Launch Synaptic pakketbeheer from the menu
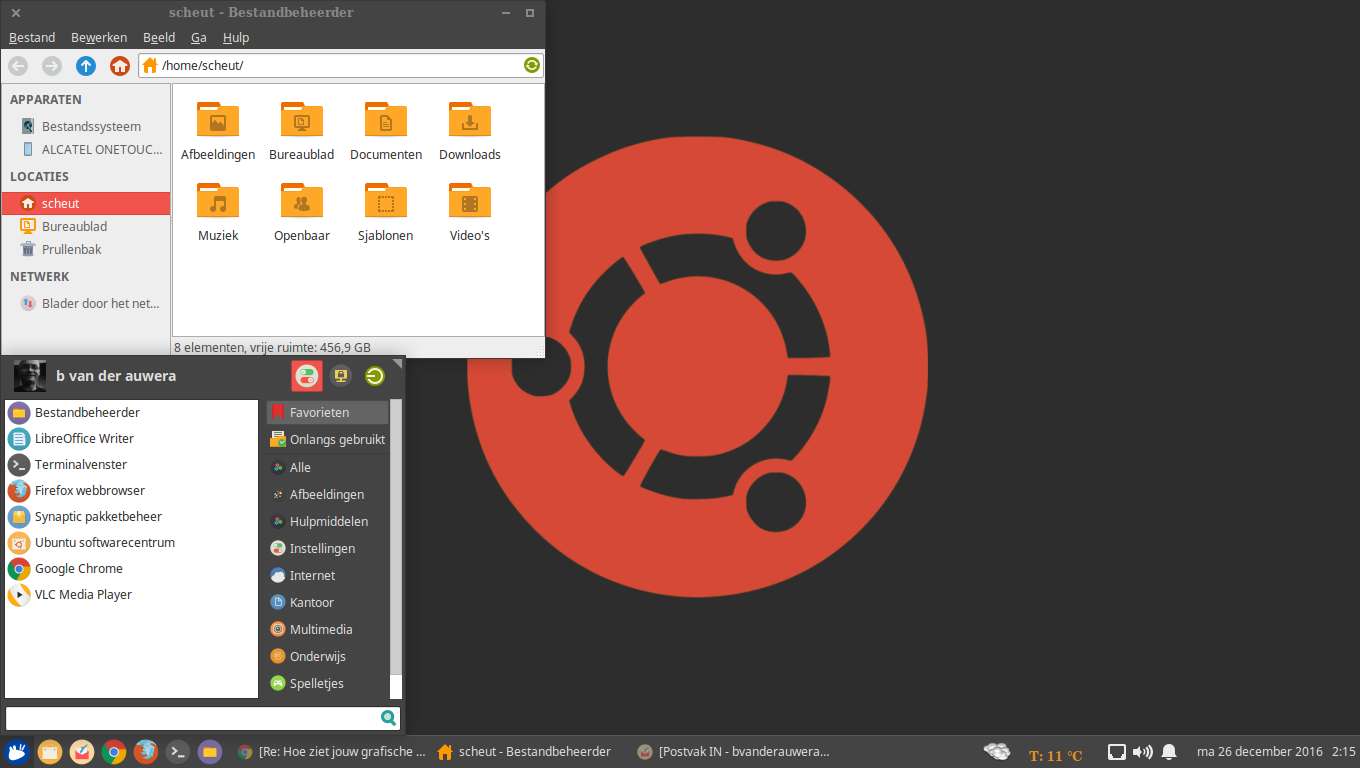The height and width of the screenshot is (768, 1360). 131,516
